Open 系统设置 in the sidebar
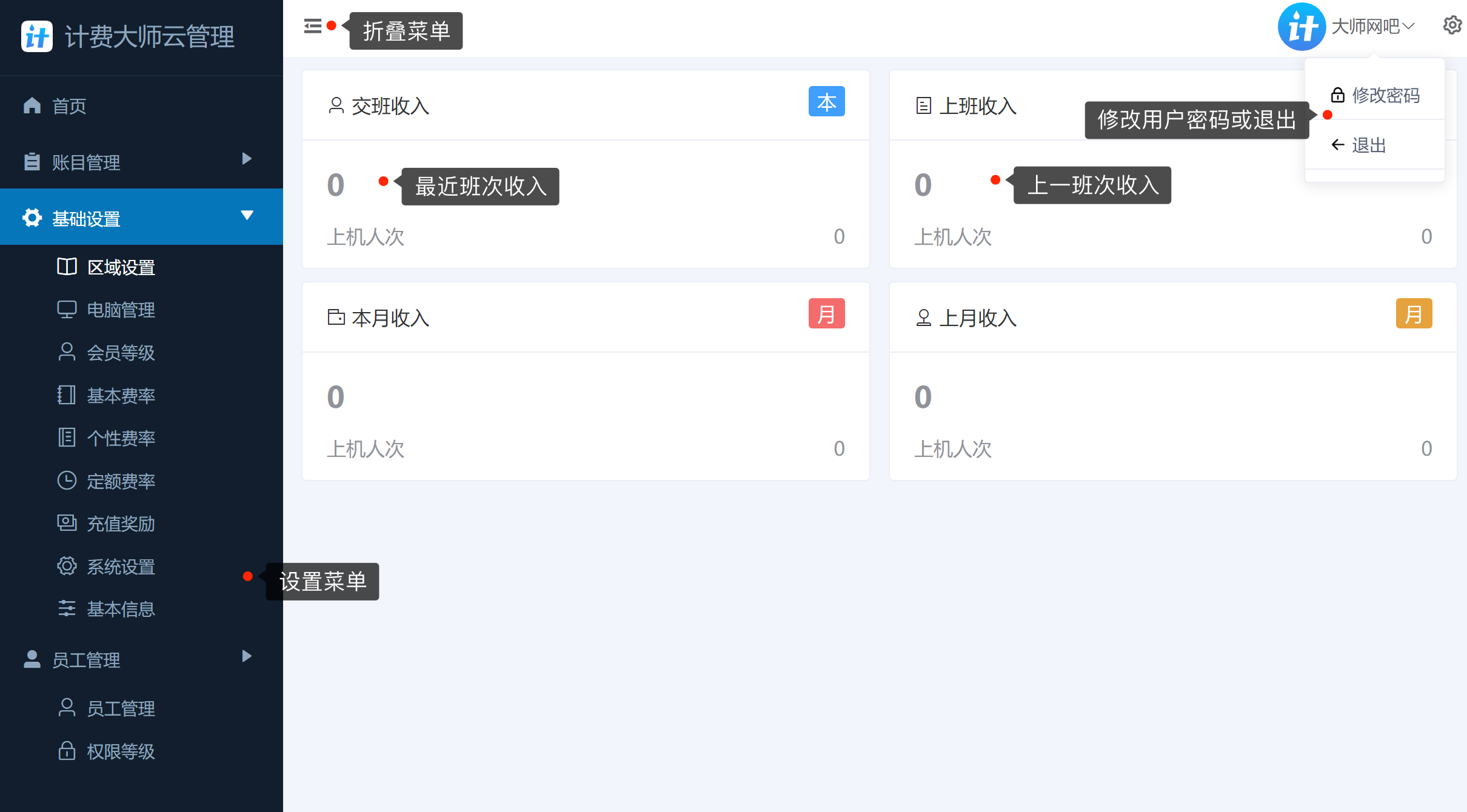This screenshot has width=1467, height=812. pos(141,566)
